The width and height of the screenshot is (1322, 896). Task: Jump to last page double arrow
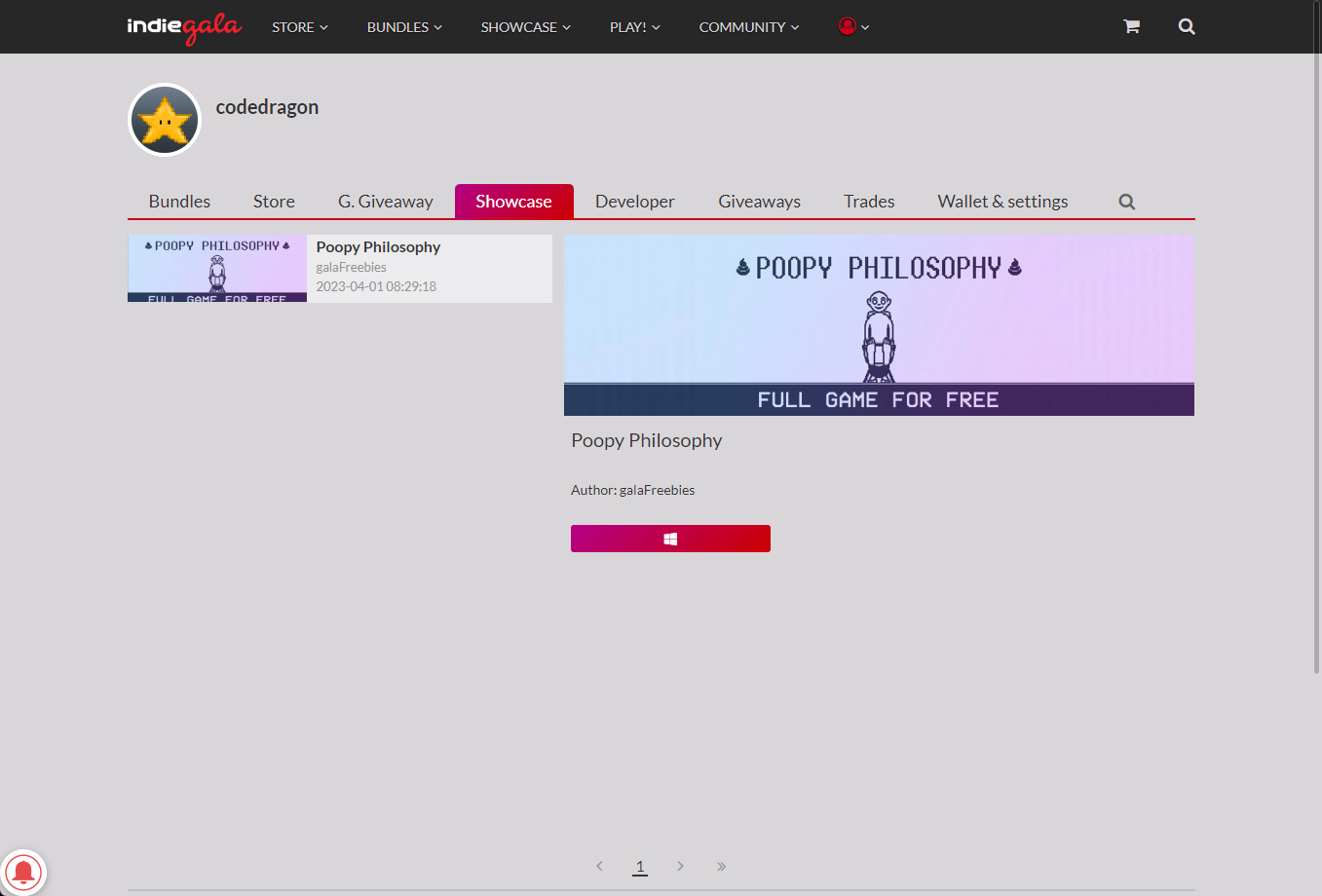tap(722, 866)
